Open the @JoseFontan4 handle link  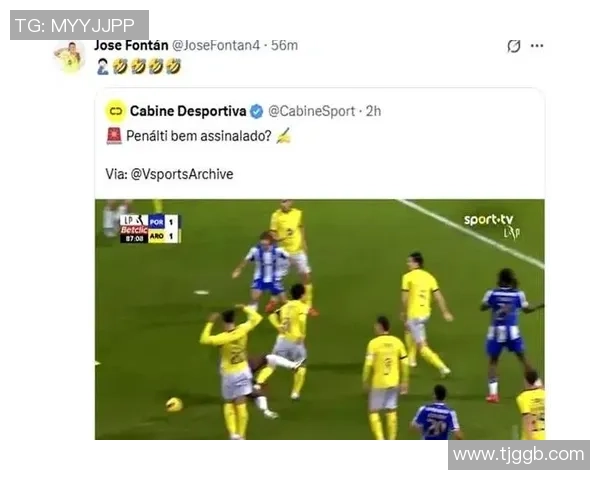click(x=216, y=46)
